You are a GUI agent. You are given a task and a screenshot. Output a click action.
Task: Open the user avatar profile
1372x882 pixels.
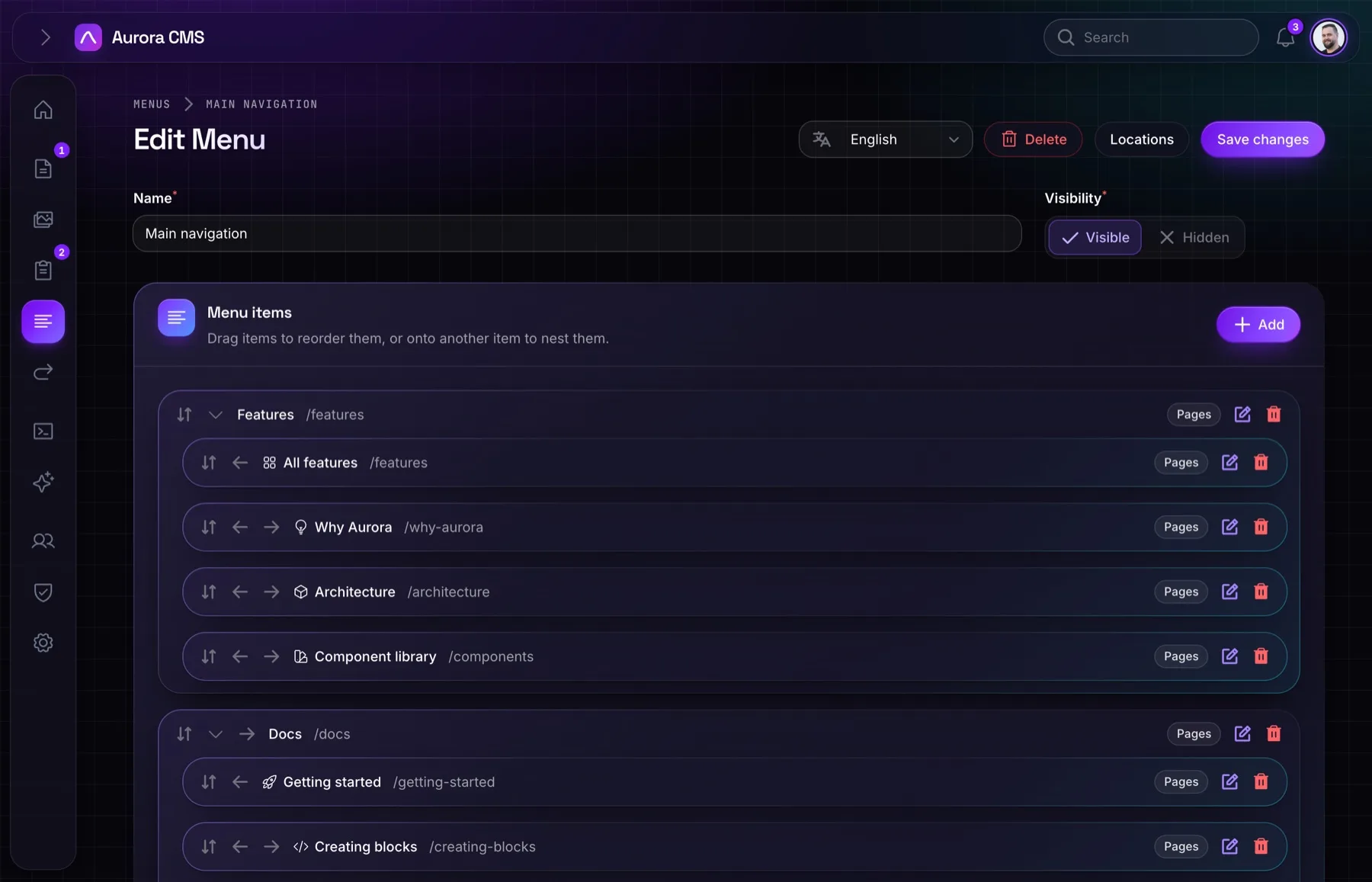[1329, 37]
